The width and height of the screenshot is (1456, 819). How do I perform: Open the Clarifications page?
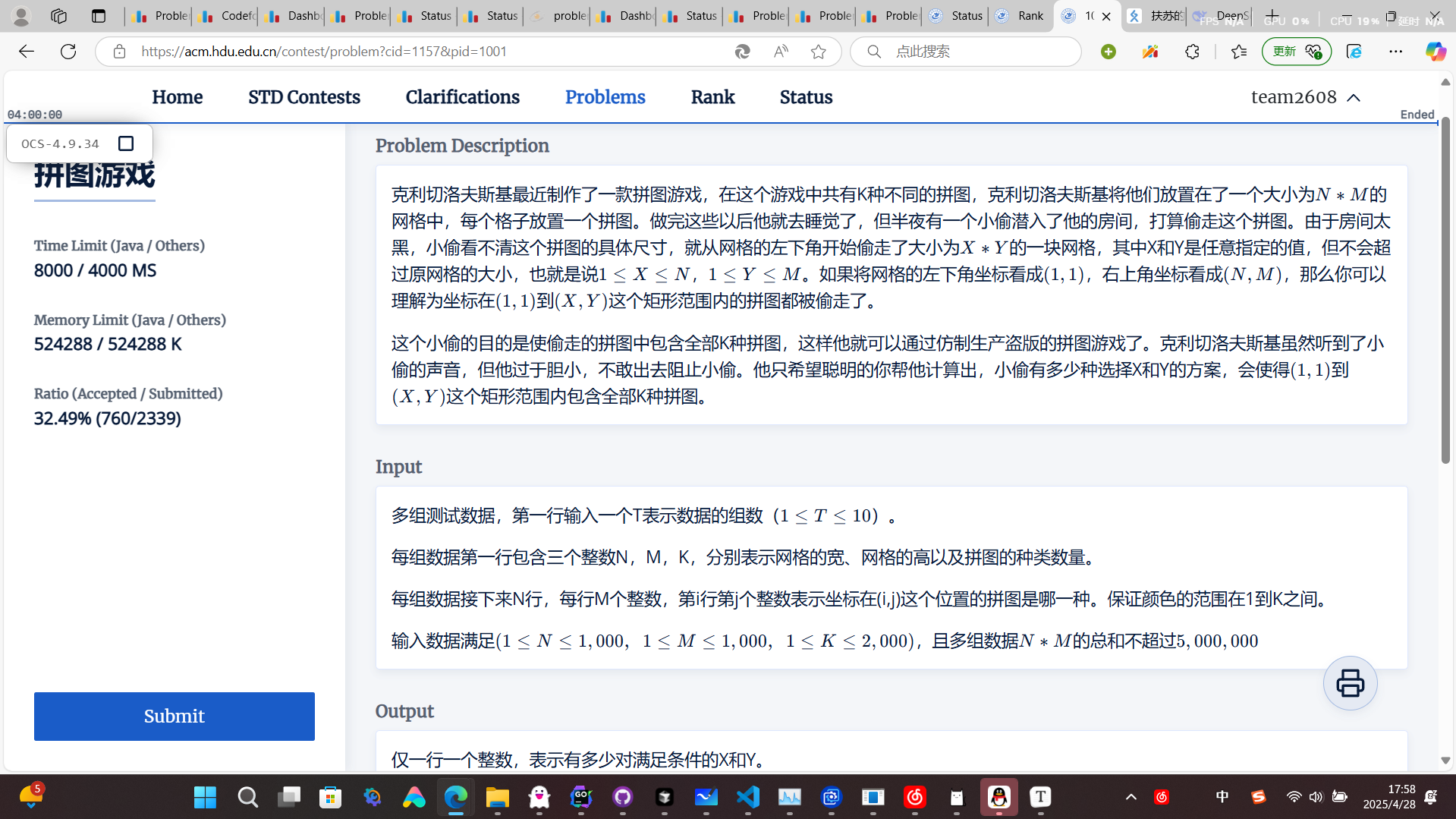[x=463, y=97]
